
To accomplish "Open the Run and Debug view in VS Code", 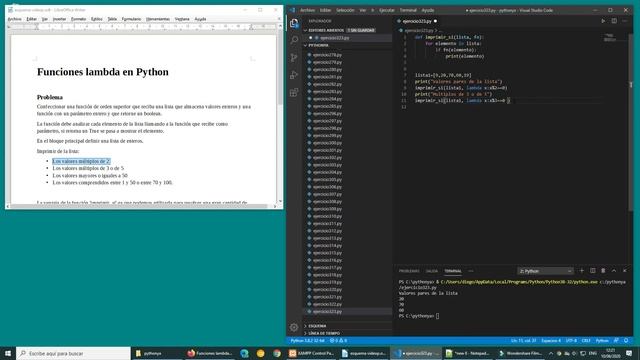I will click(294, 75).
